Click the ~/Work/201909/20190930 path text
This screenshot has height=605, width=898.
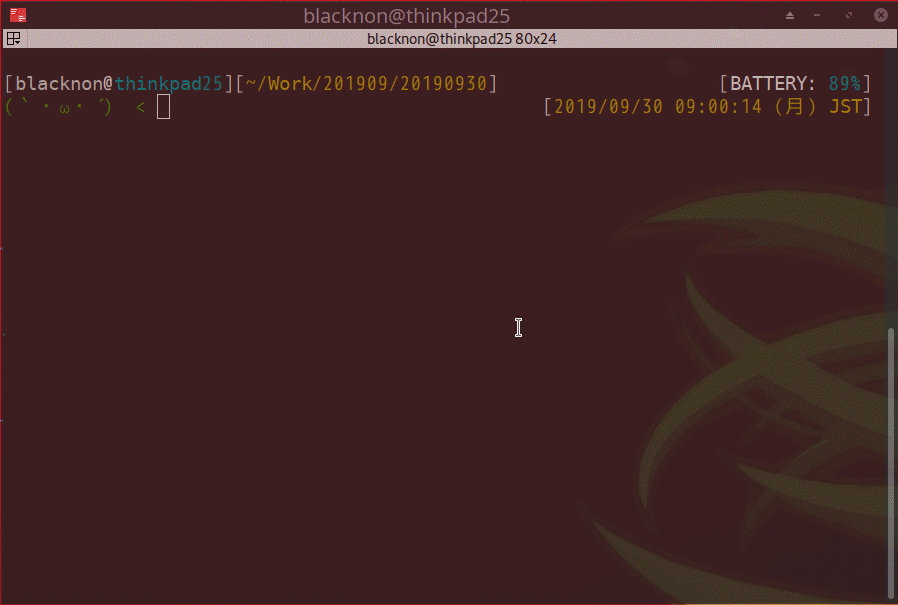tap(366, 84)
